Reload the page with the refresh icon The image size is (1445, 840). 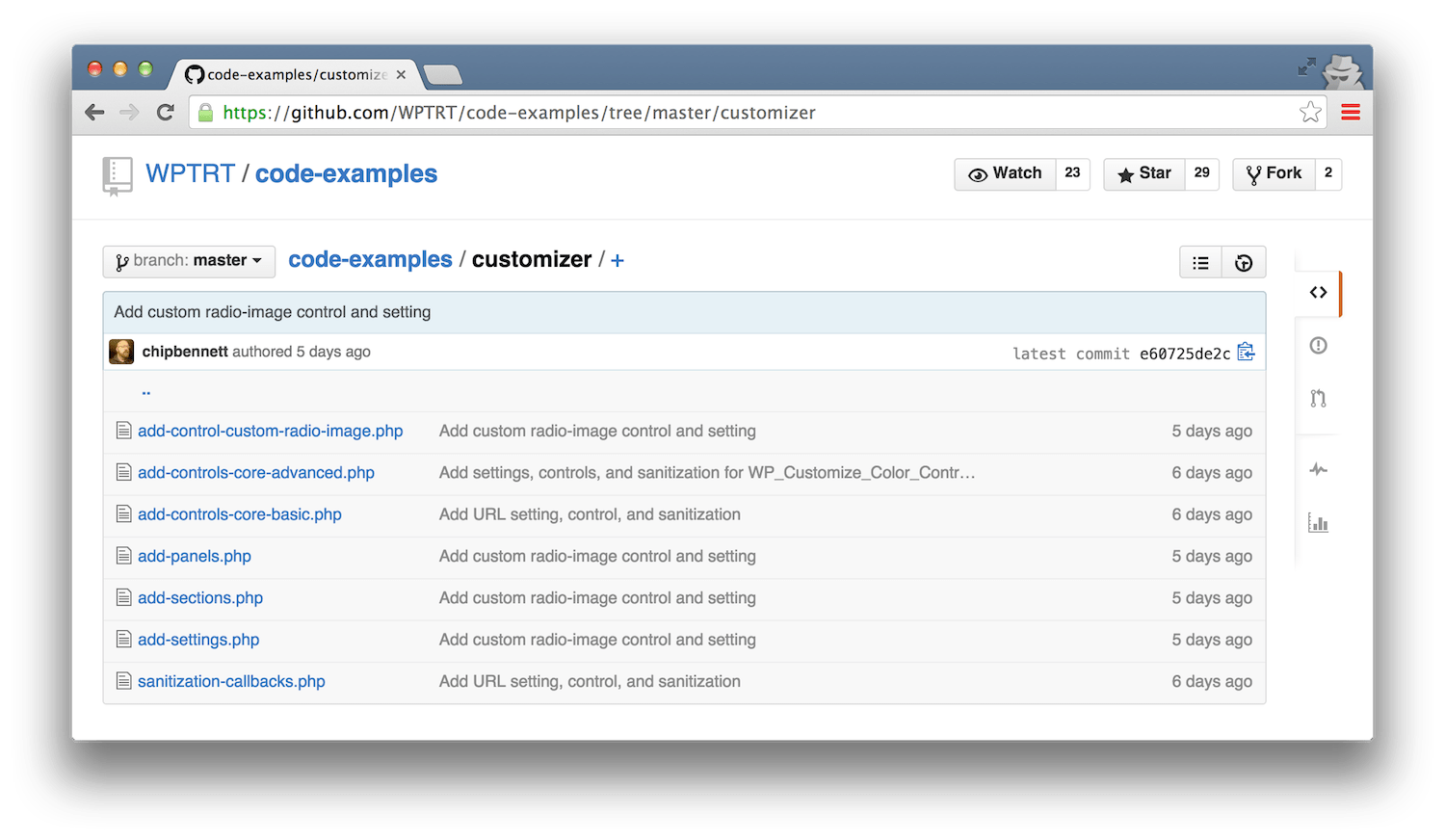click(x=166, y=113)
